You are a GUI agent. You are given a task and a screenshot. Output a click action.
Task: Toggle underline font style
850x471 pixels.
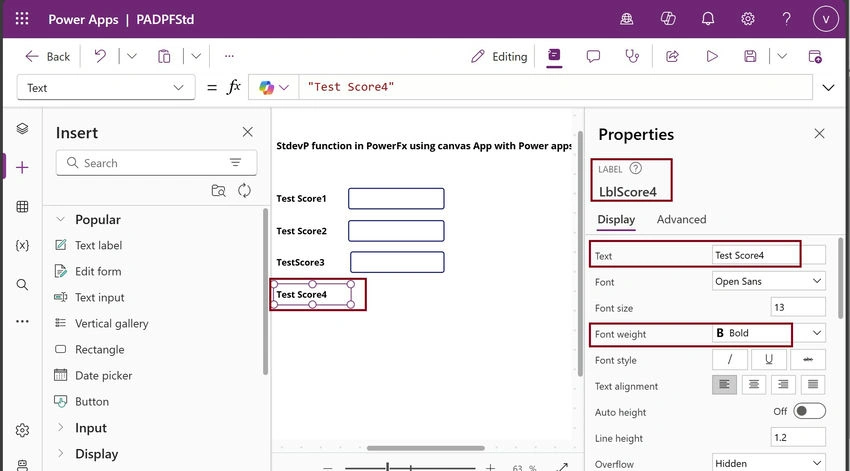point(769,359)
